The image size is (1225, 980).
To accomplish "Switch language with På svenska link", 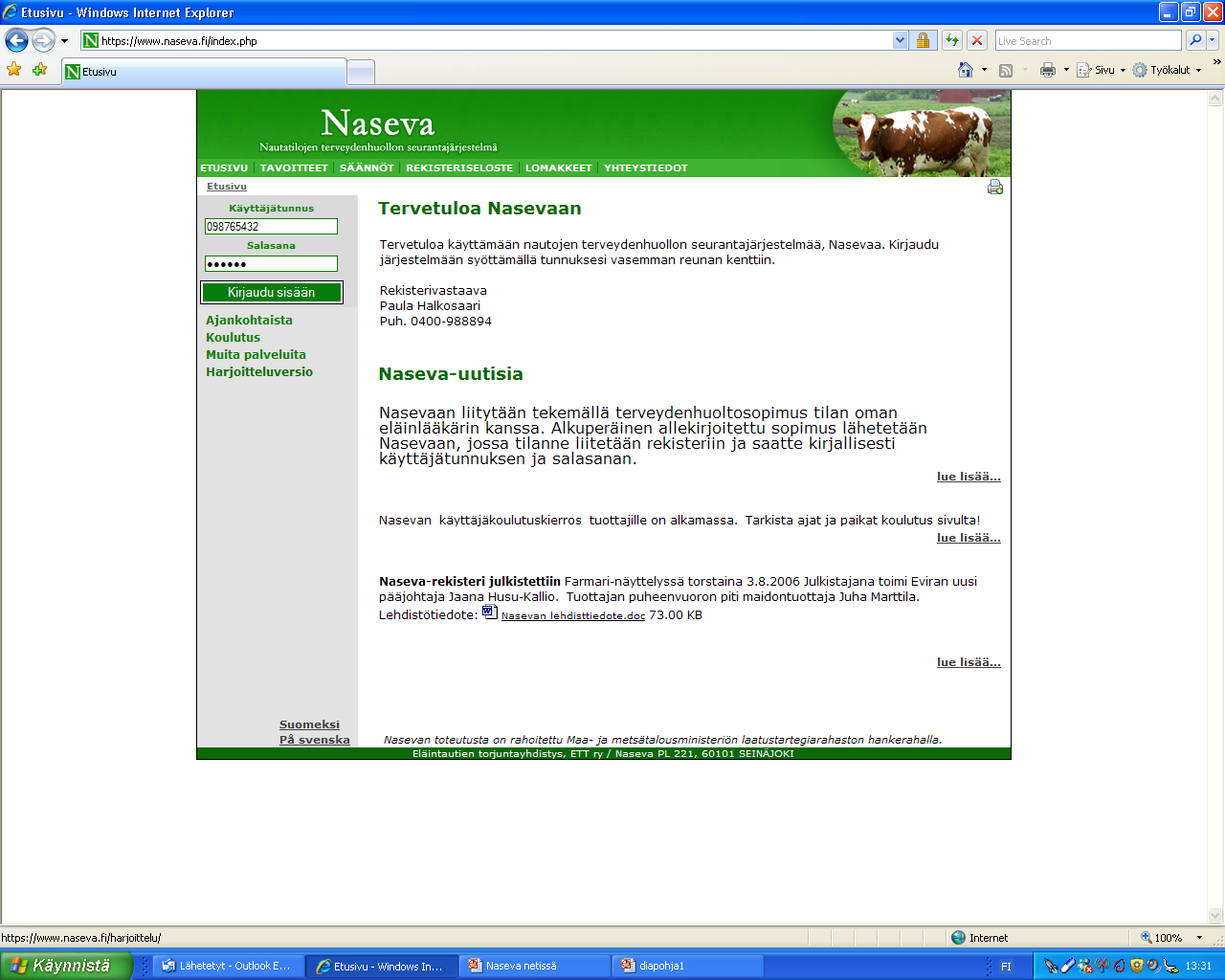I will coord(315,740).
